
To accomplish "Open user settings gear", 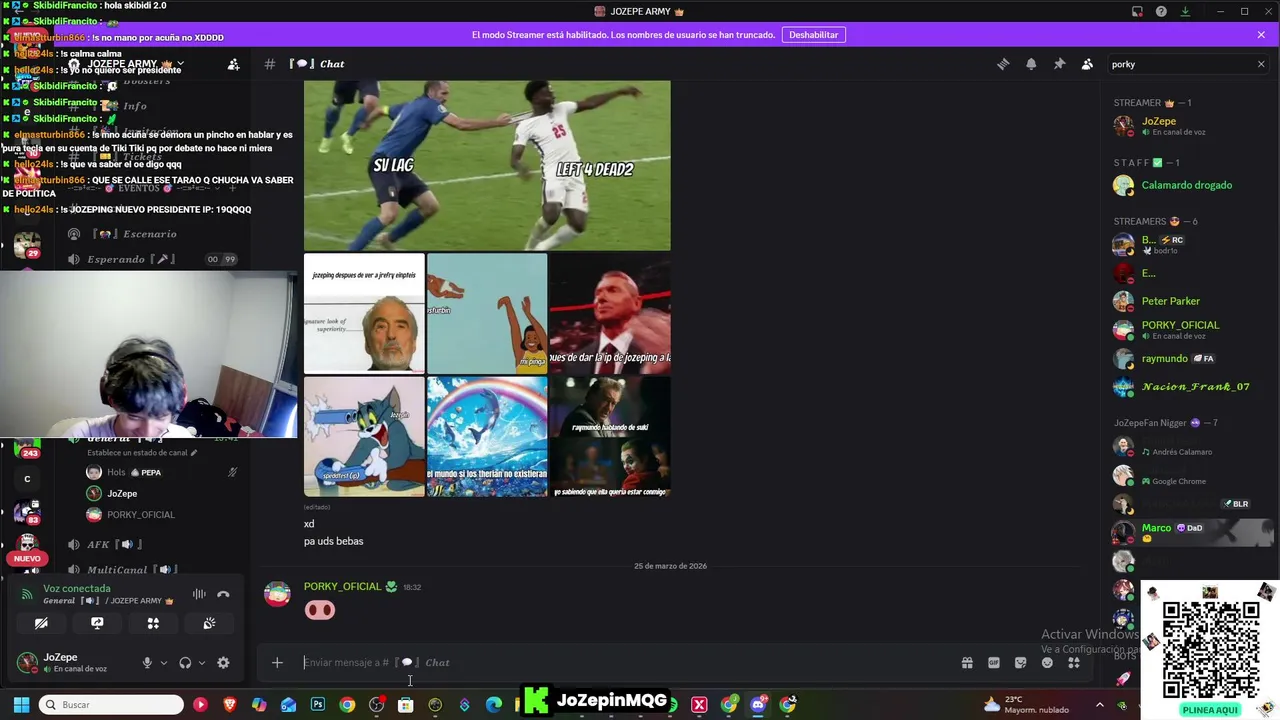I will coord(223,662).
